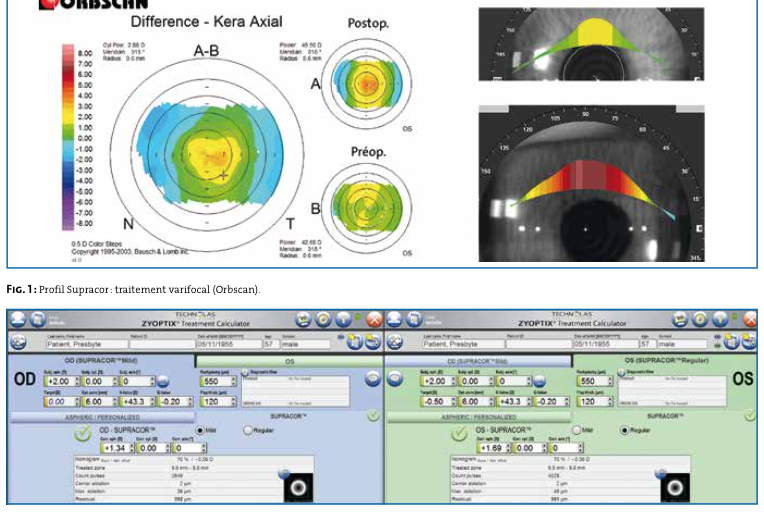Click the user profile icon in right OS window
This screenshot has width=764, height=516.
click(395, 320)
